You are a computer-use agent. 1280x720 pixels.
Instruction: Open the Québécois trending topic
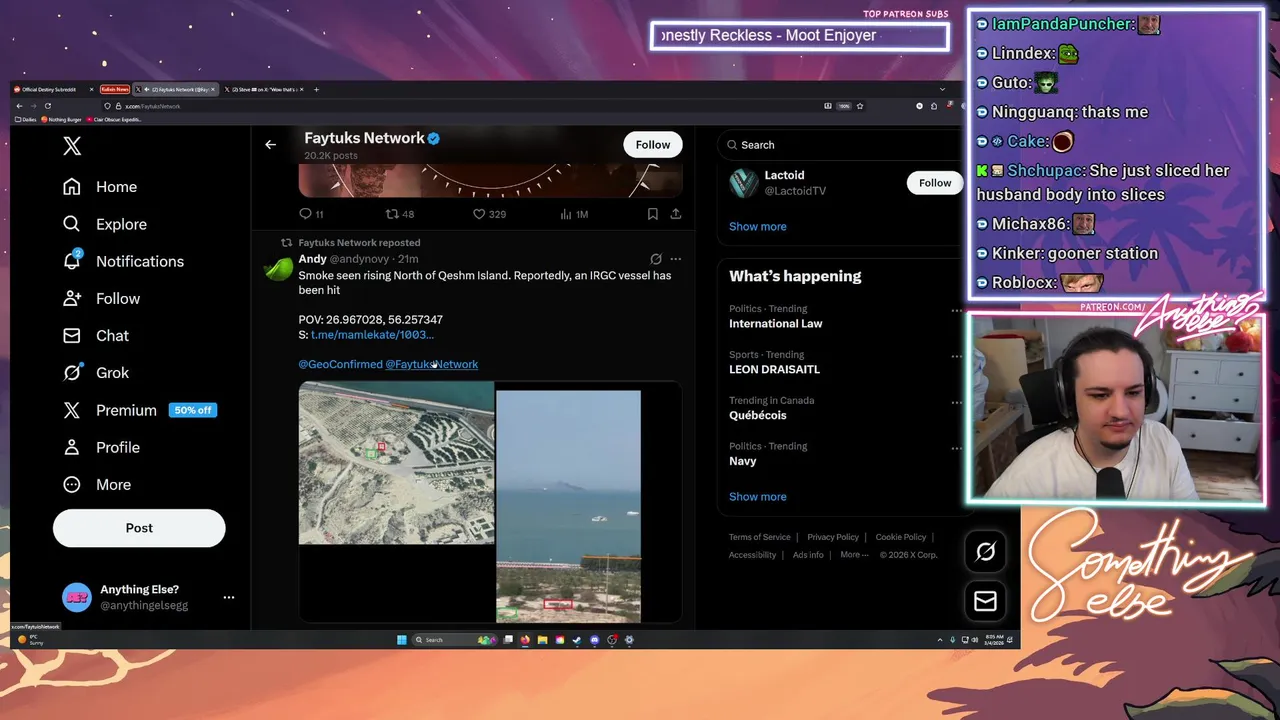click(x=758, y=416)
